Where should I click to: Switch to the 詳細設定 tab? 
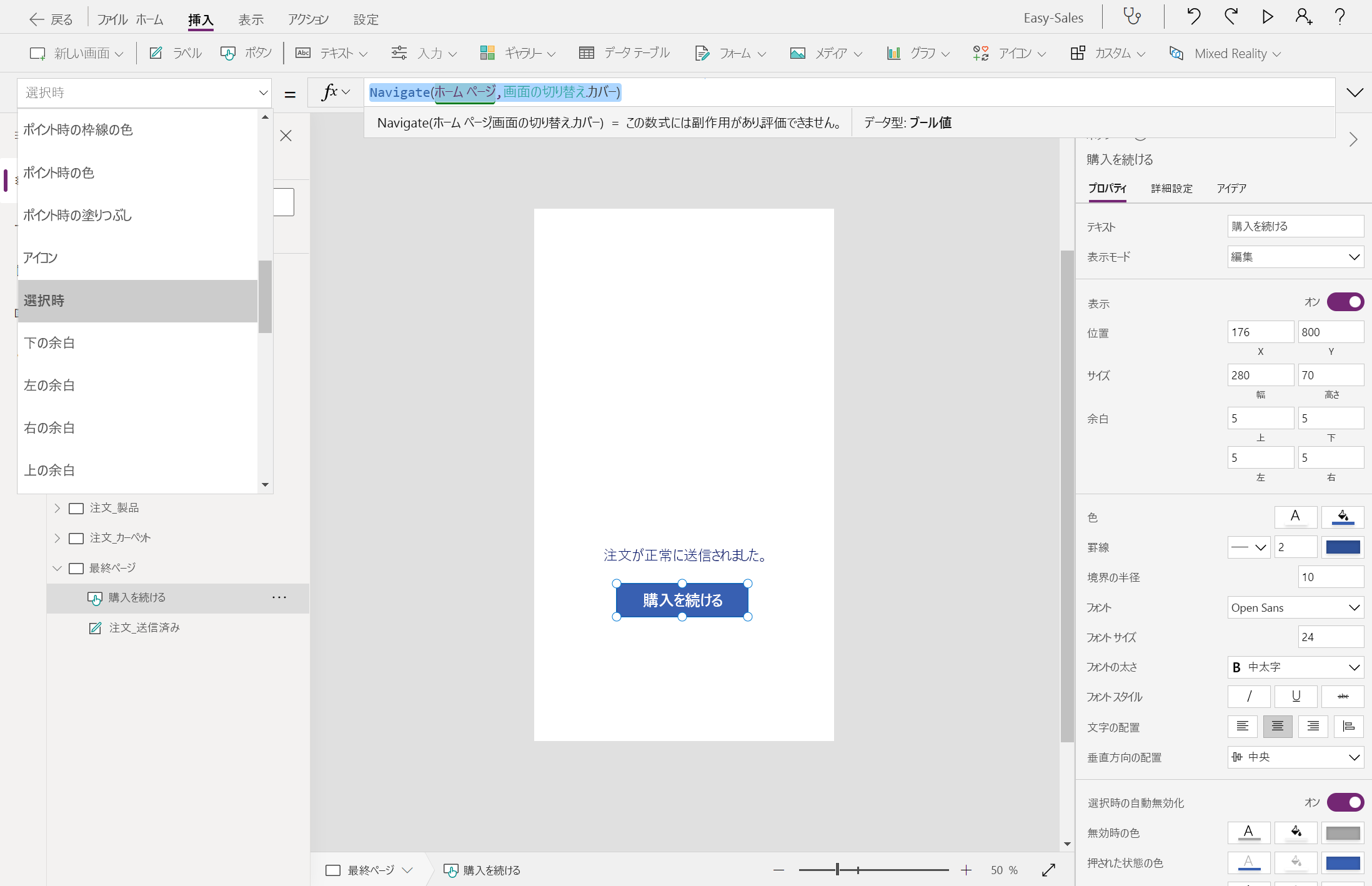coord(1172,188)
